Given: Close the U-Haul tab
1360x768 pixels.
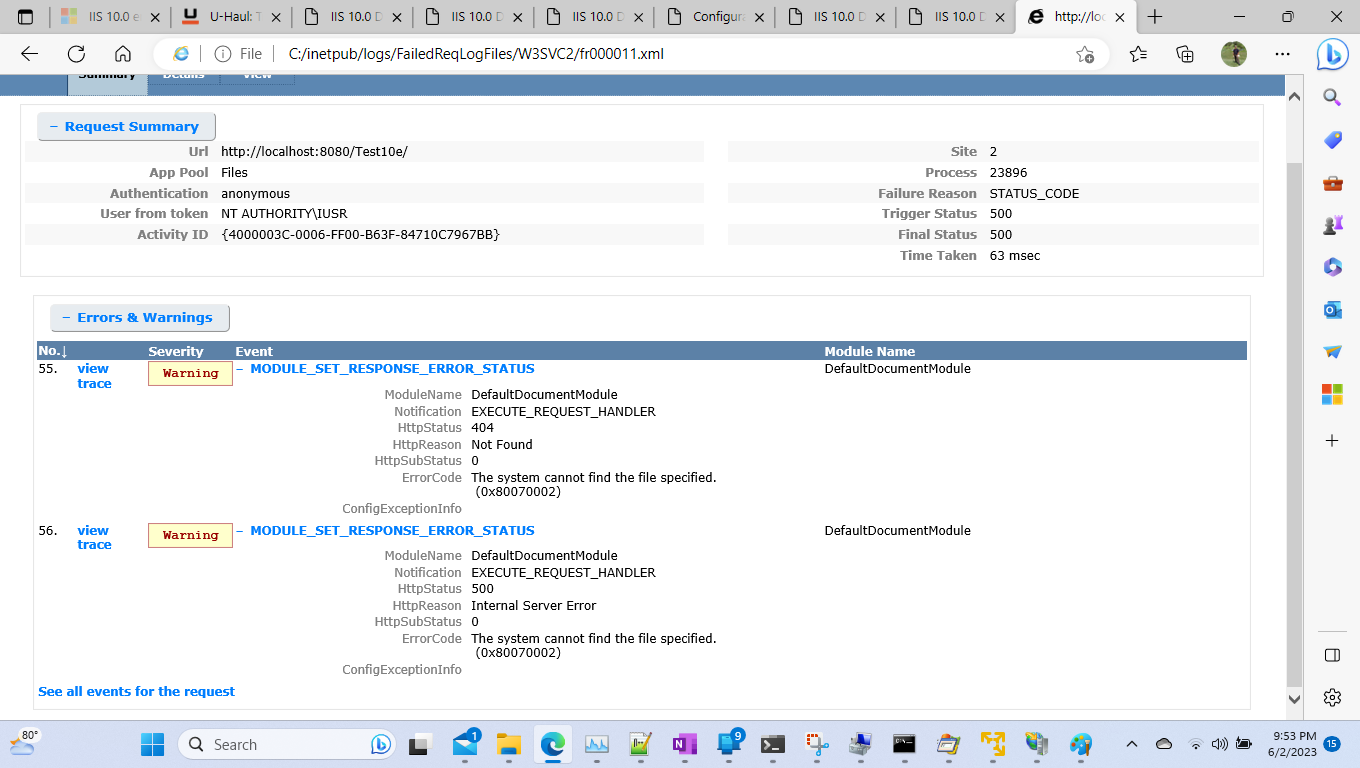Looking at the screenshot, I should tap(274, 17).
